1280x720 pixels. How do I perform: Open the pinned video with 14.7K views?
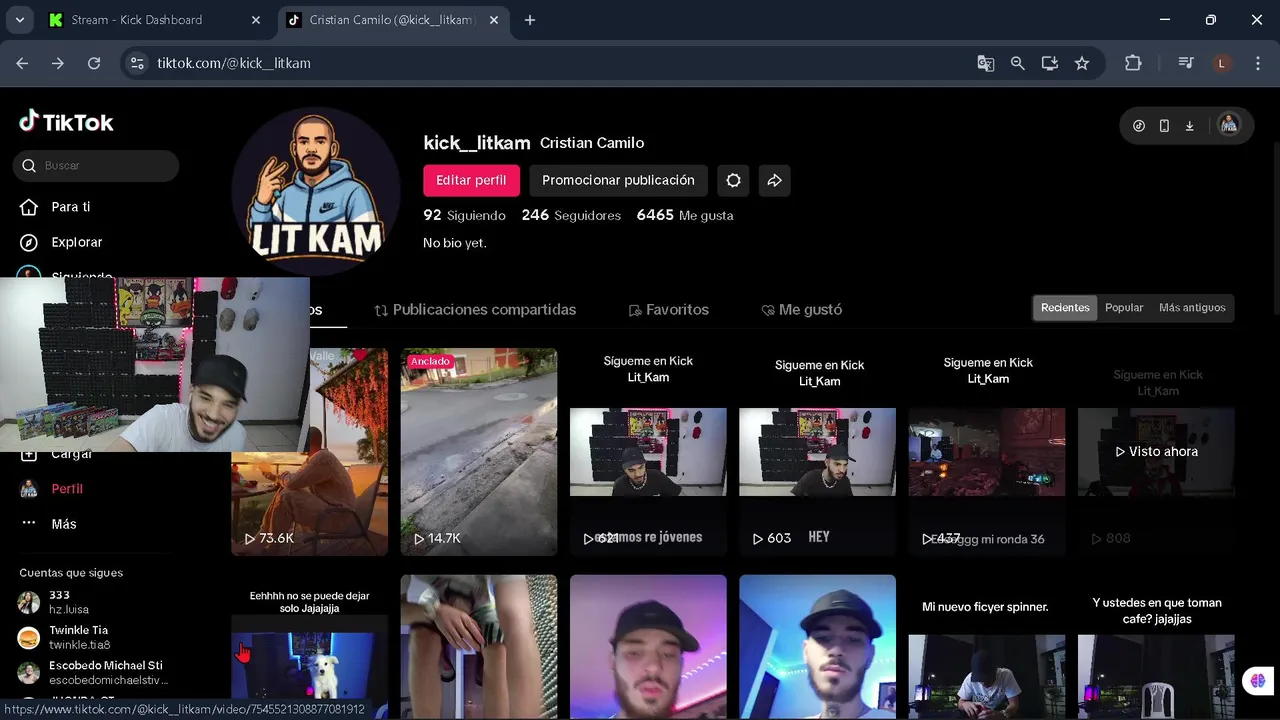(479, 452)
